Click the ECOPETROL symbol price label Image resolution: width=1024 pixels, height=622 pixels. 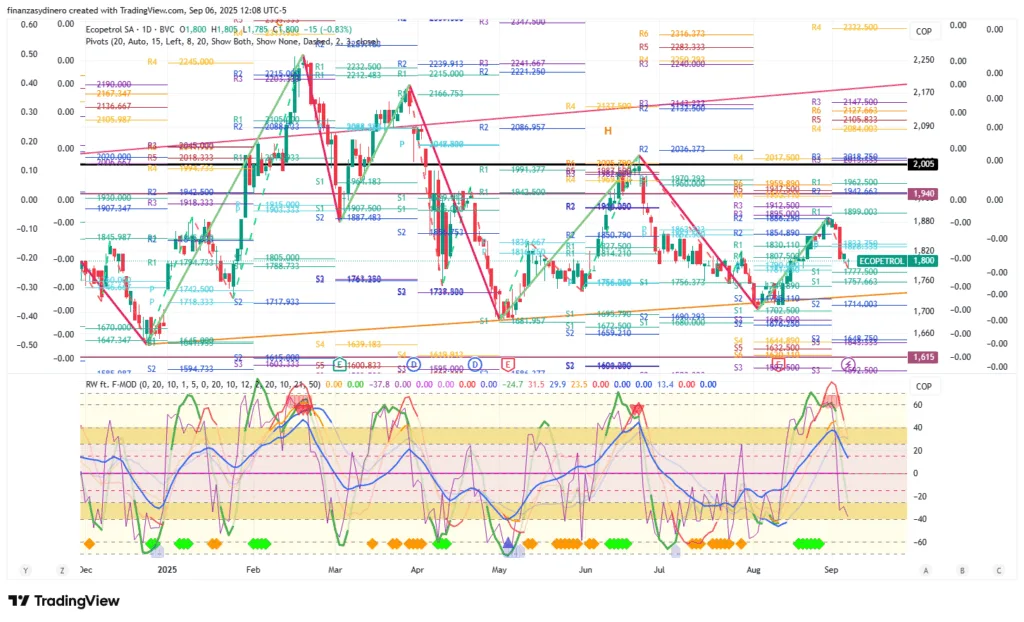pos(882,261)
